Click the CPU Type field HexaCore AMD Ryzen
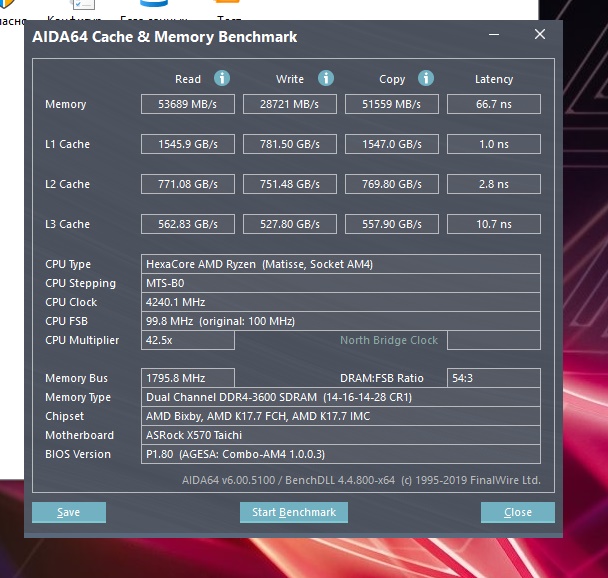This screenshot has height=578, width=608. coord(341,264)
